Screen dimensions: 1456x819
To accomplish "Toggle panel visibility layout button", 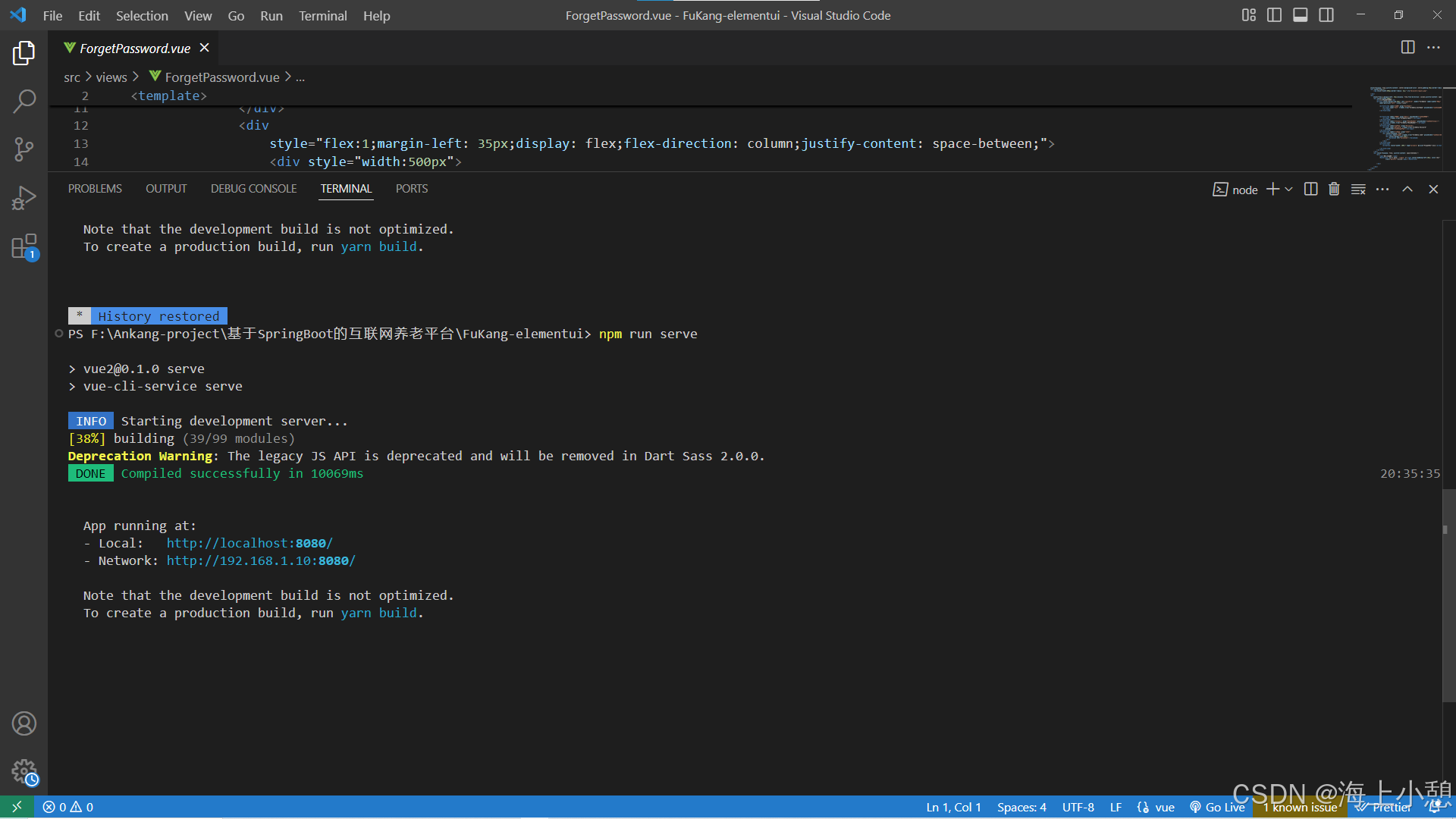I will coord(1300,15).
